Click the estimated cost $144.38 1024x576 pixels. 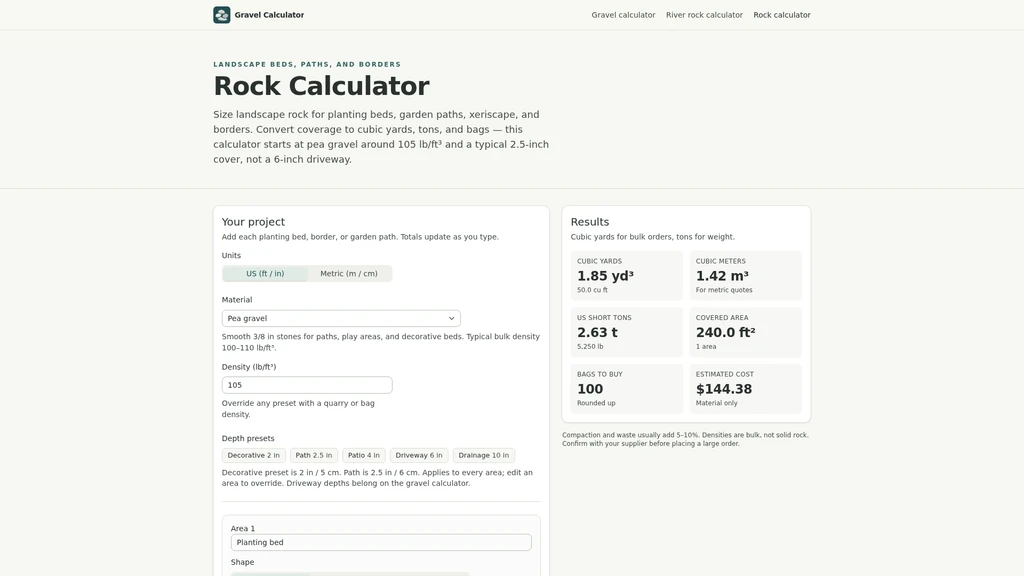[x=724, y=389]
